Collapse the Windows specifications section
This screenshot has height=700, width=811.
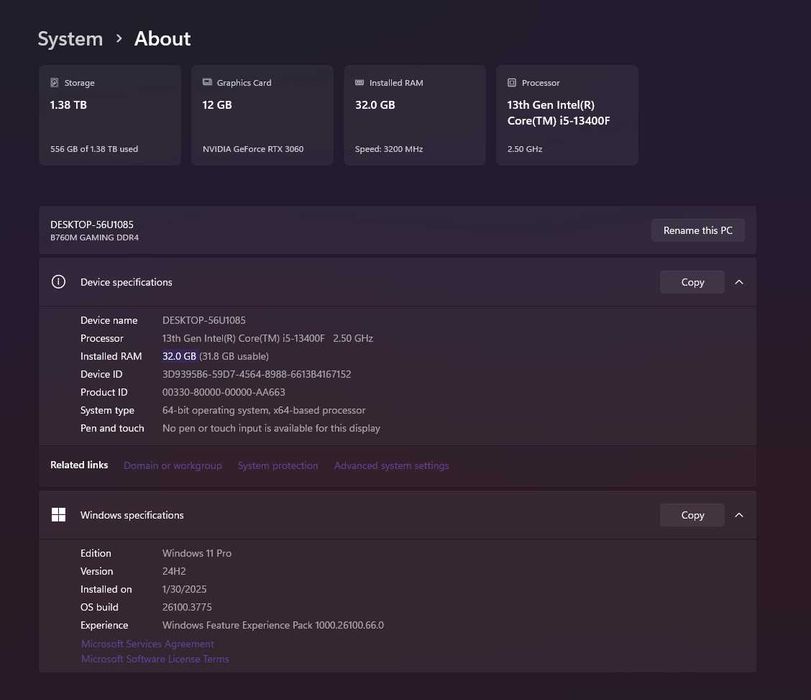pos(739,515)
